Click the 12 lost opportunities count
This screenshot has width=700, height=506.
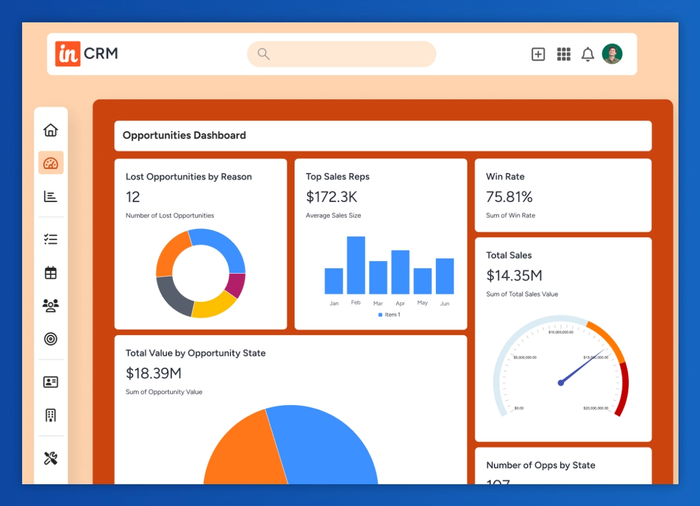tap(133, 197)
